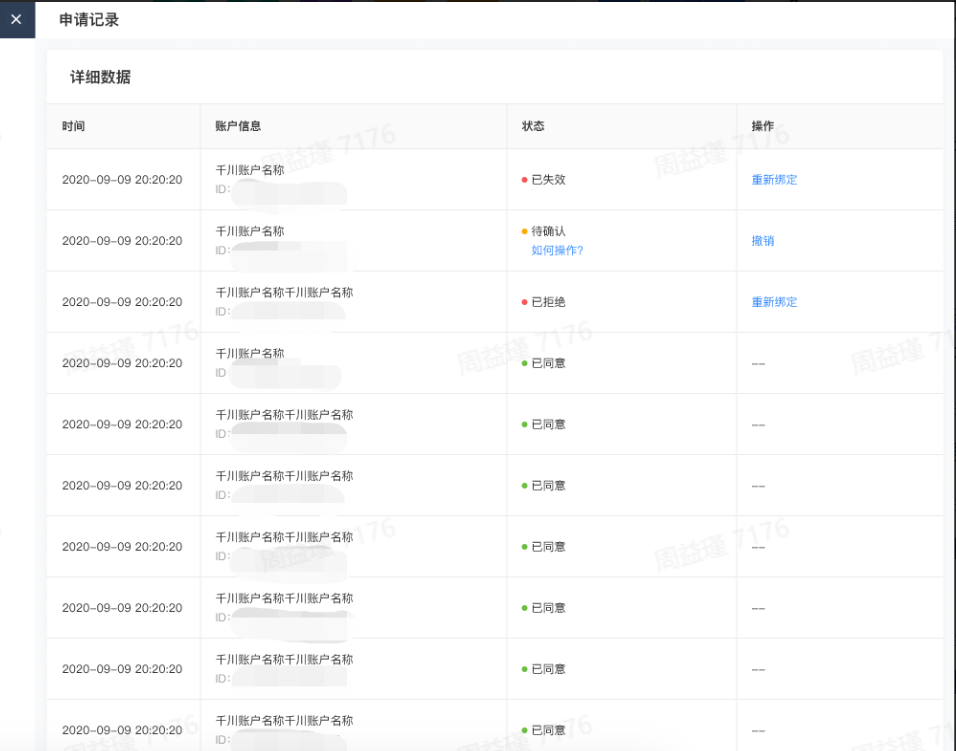
Task: Open the 如何操作? help link
Action: (x=557, y=250)
